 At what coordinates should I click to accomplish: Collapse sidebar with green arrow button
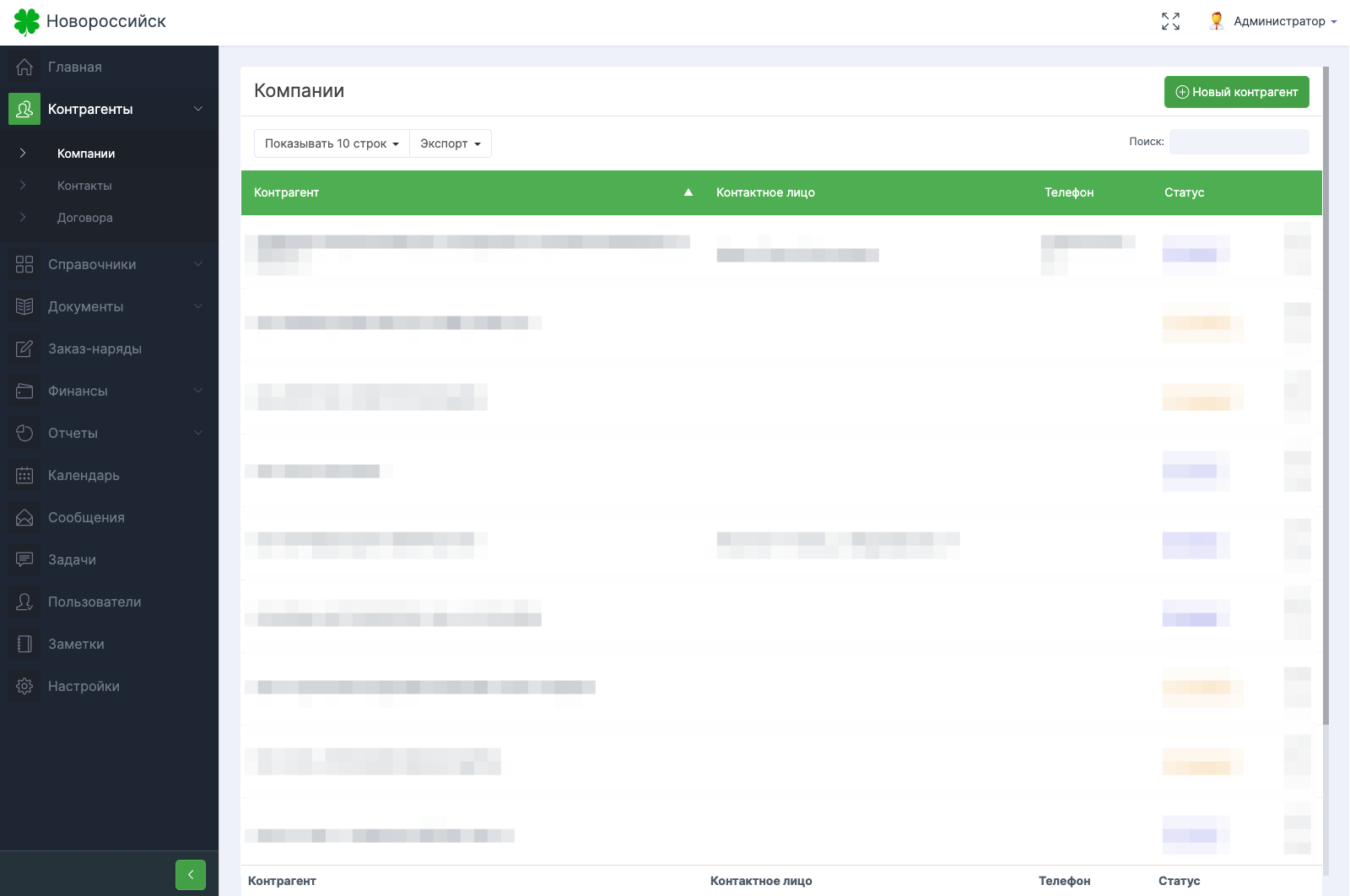pyautogui.click(x=191, y=875)
